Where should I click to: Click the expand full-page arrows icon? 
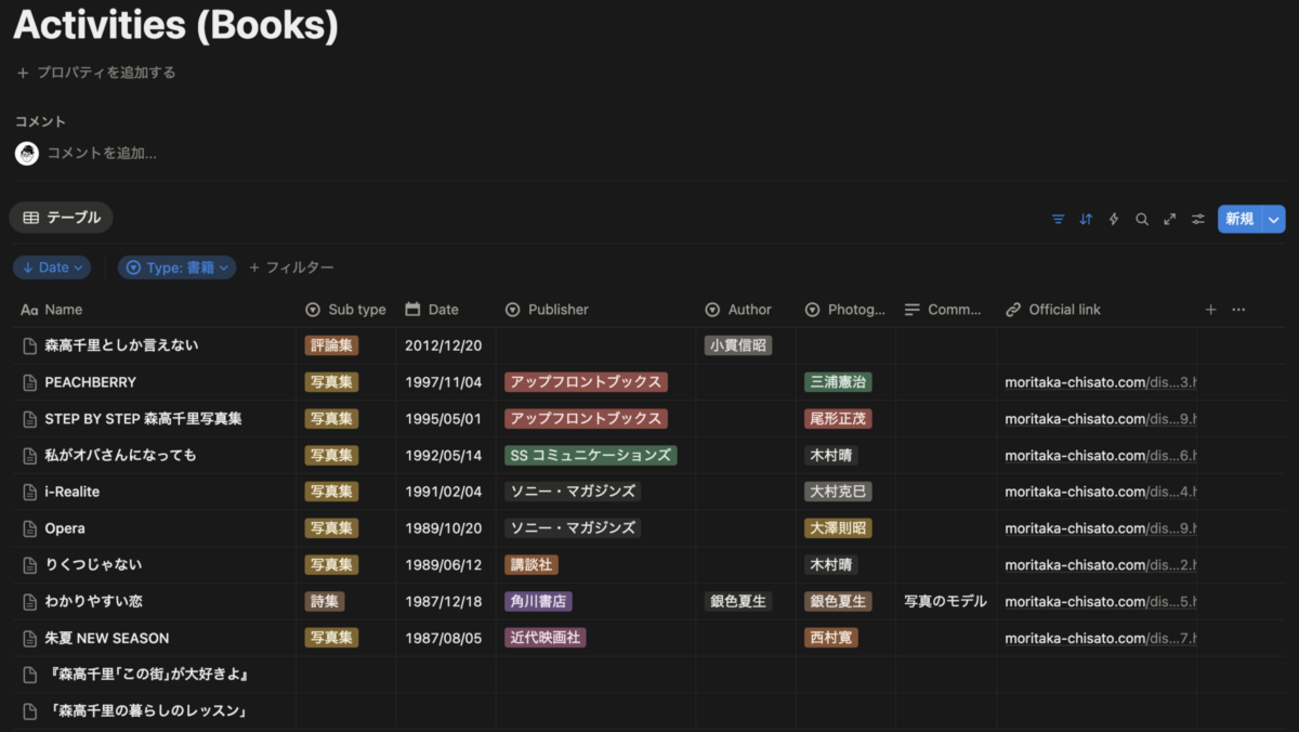coord(1170,219)
